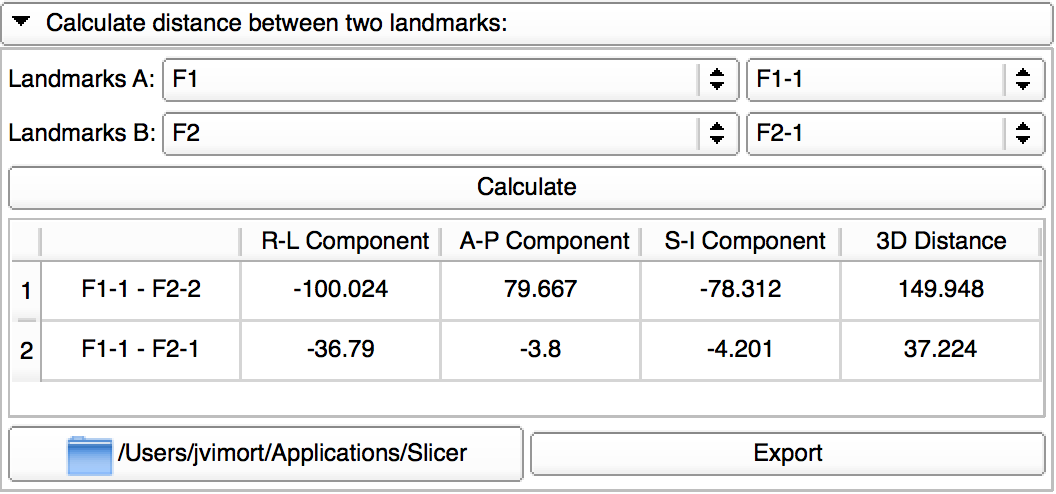Select row 1 header in the table
1056x494 pixels.
[x=25, y=291]
